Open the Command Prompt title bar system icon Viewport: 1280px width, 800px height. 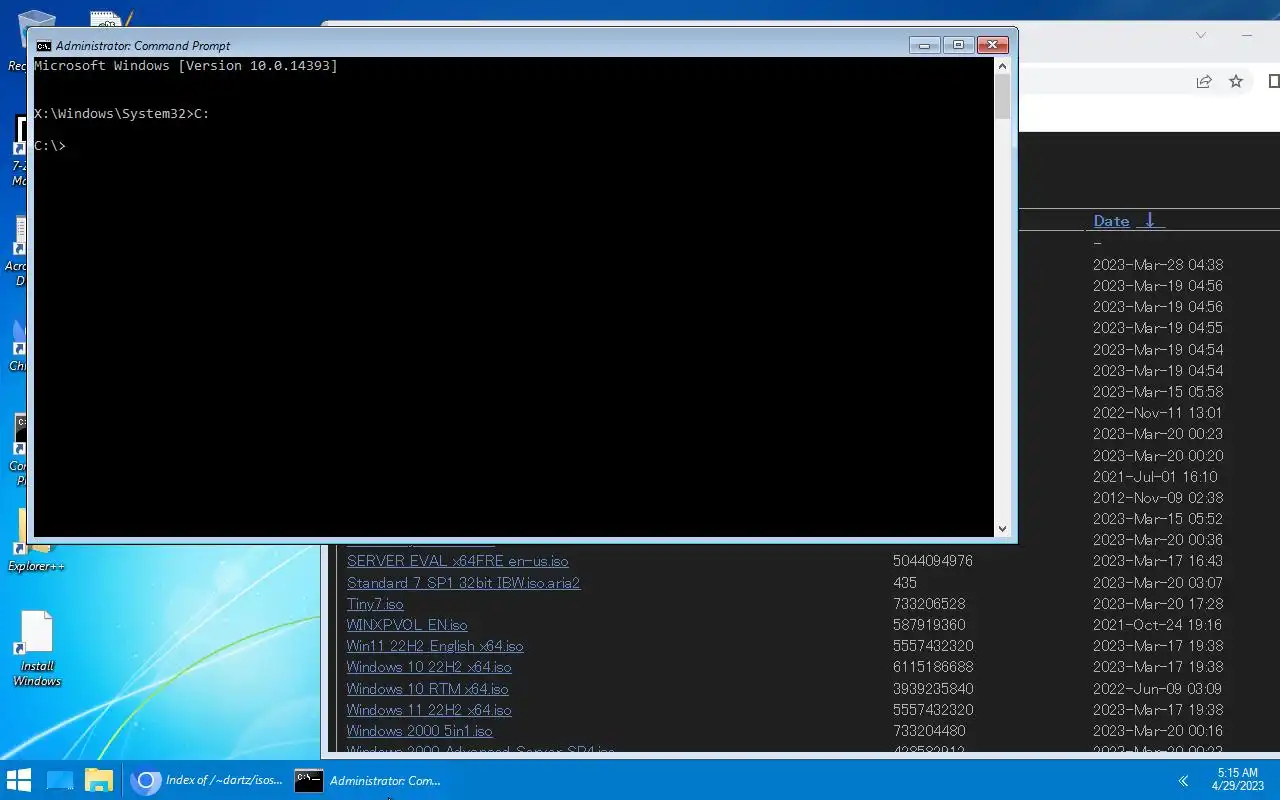click(43, 45)
